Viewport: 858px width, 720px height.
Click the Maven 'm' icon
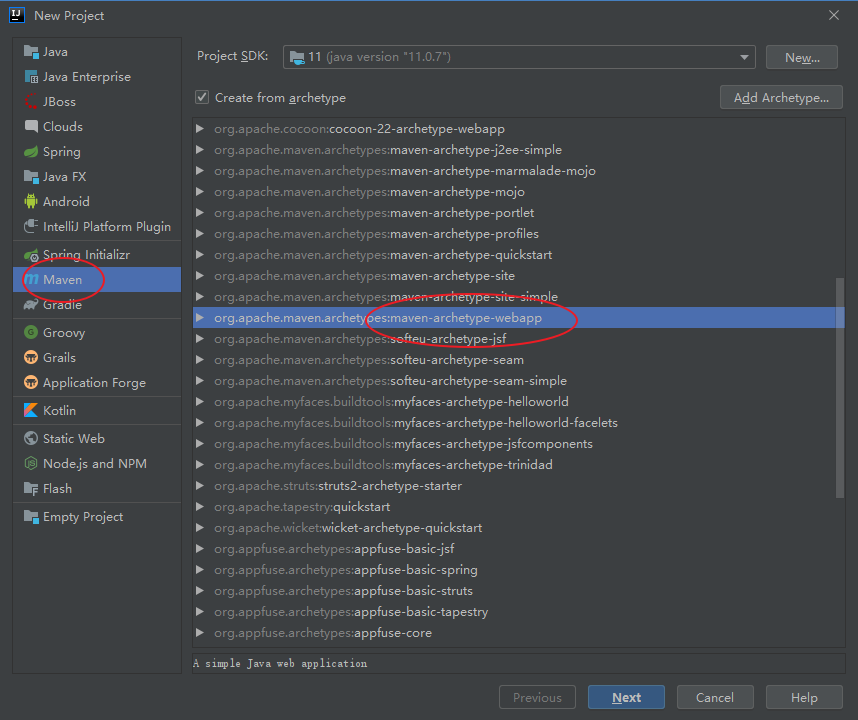pos(32,280)
